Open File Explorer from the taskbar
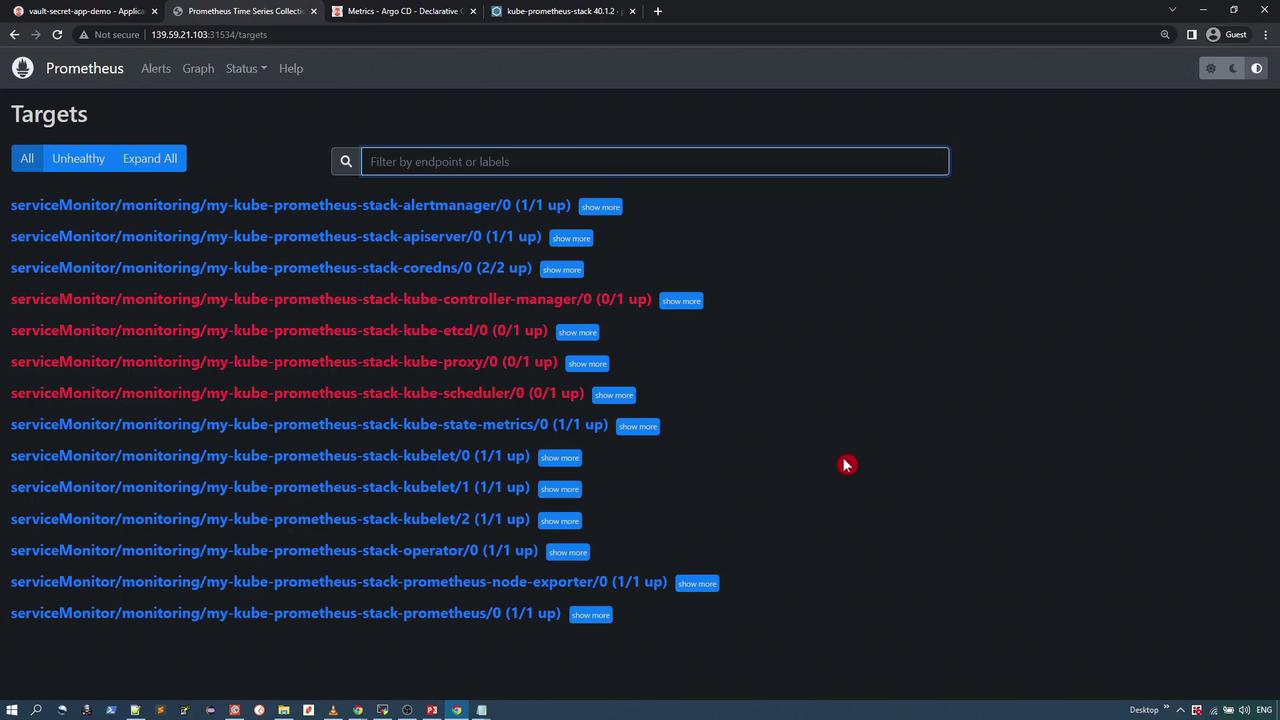The image size is (1280, 720). [284, 710]
